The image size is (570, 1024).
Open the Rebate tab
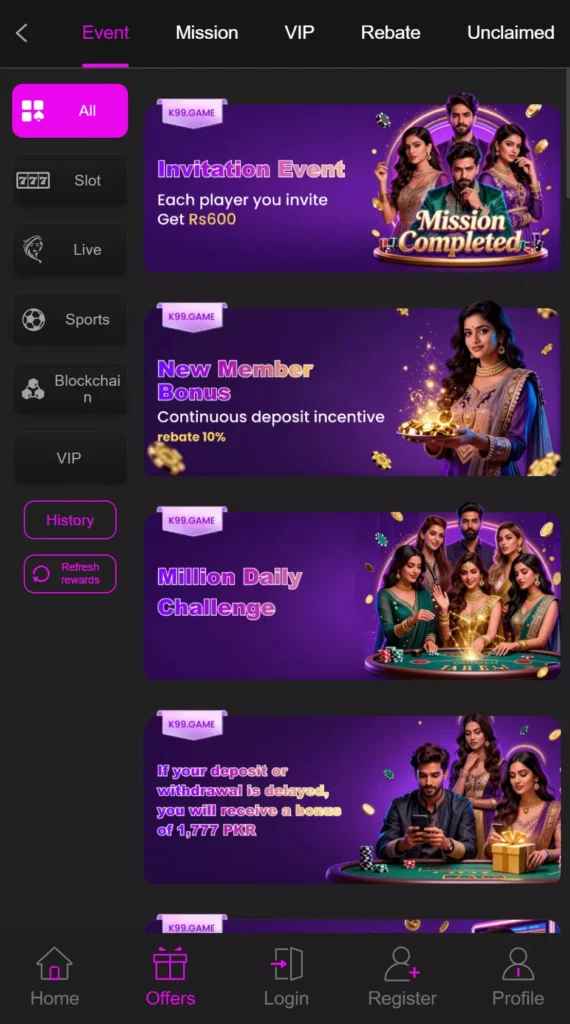click(x=390, y=33)
